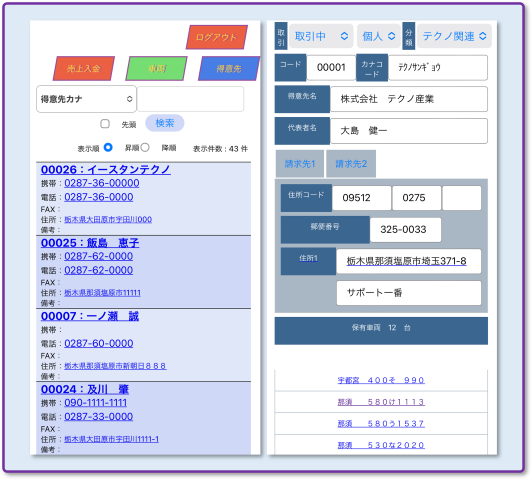
Task: Open address 栃木県大田原市宇田川000
Action: pyautogui.click(x=108, y=219)
